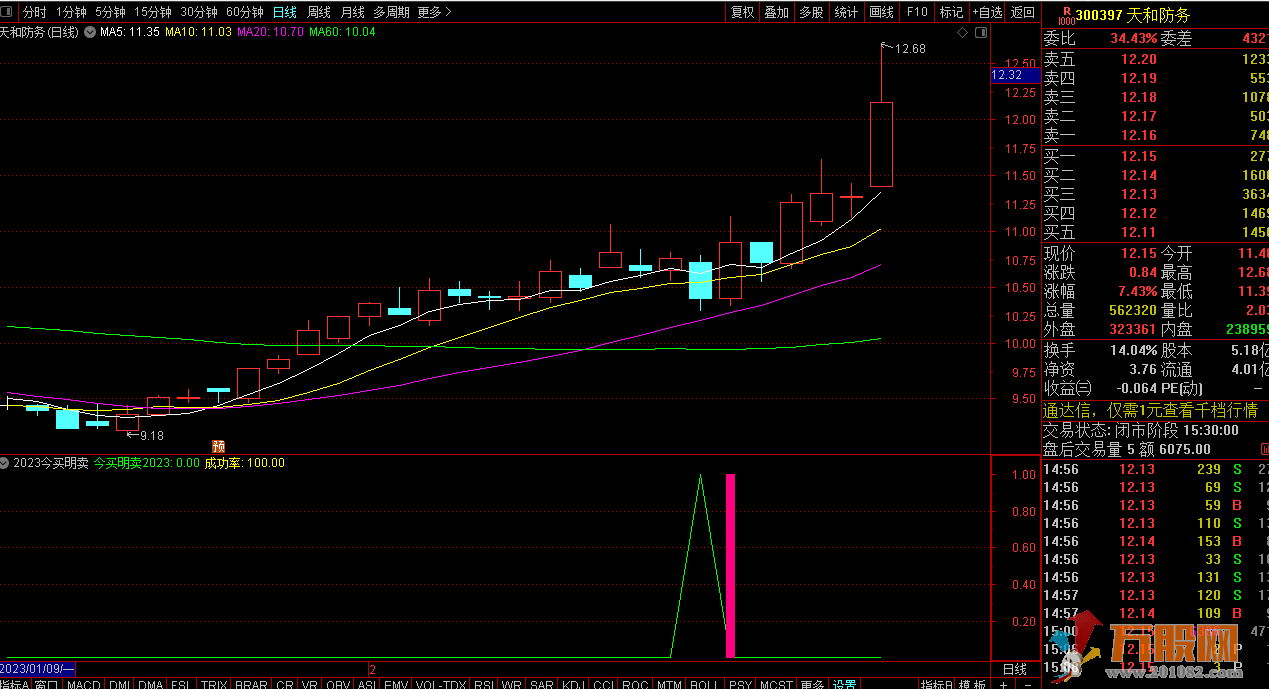Open the 更多 timeframe menu
This screenshot has width=1269, height=689.
[x=435, y=12]
